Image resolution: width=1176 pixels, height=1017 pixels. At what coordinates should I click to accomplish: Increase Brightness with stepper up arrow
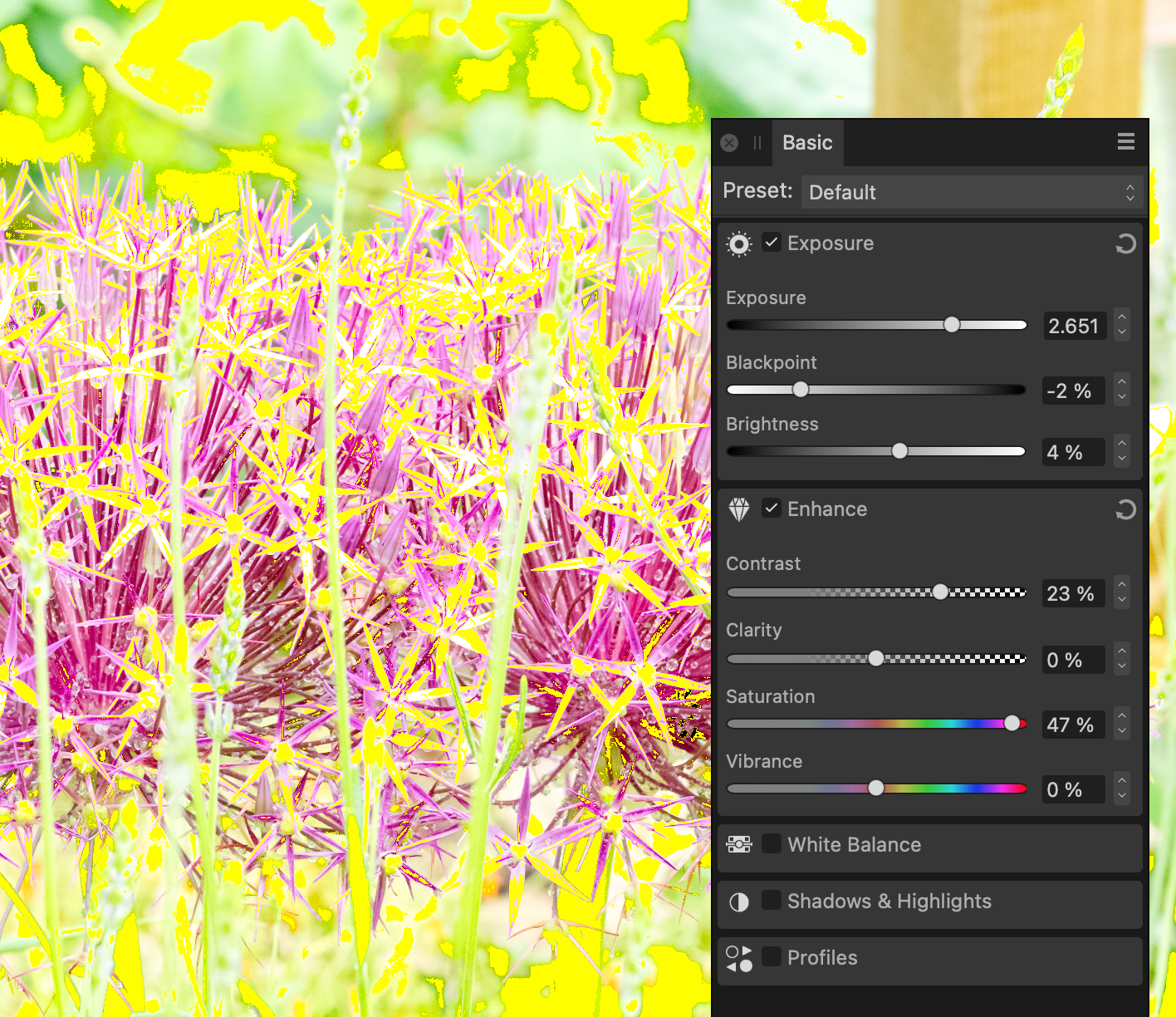(x=1122, y=444)
